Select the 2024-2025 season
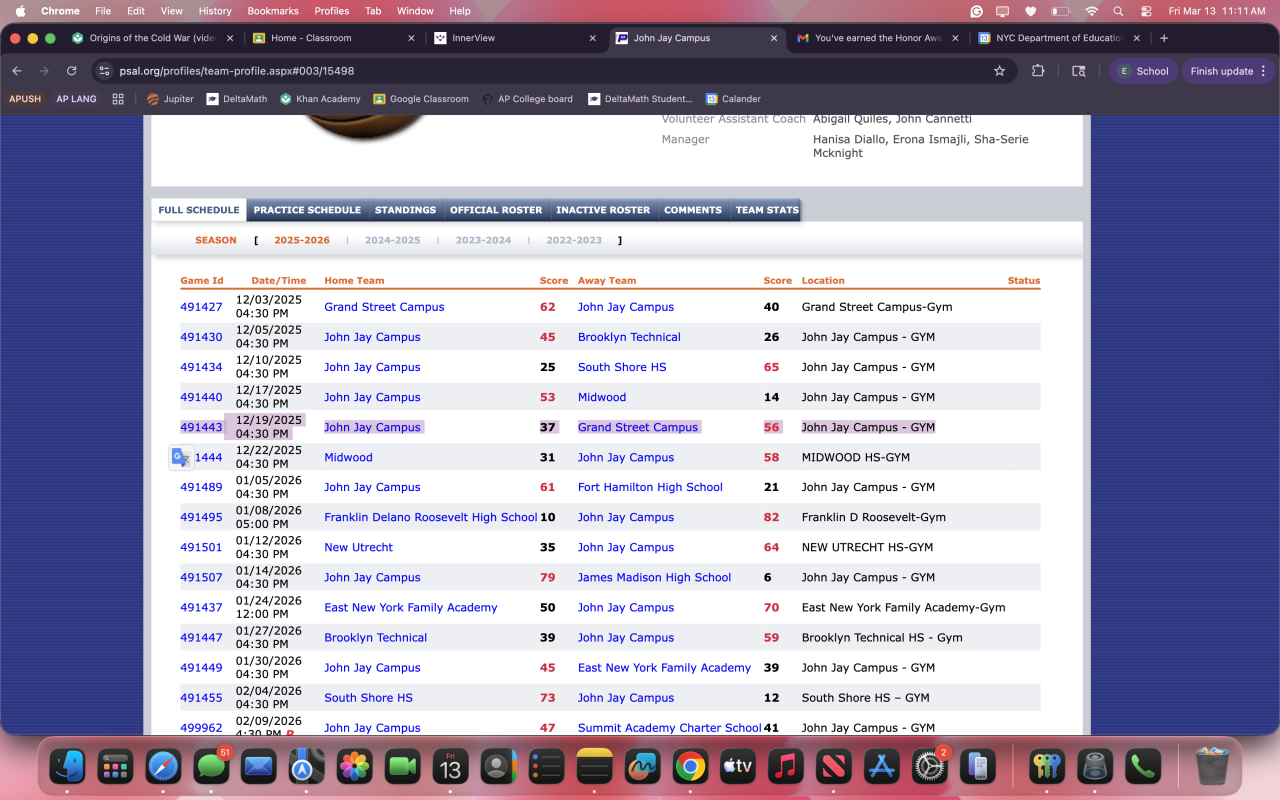Image resolution: width=1280 pixels, height=800 pixels. pyautogui.click(x=392, y=240)
